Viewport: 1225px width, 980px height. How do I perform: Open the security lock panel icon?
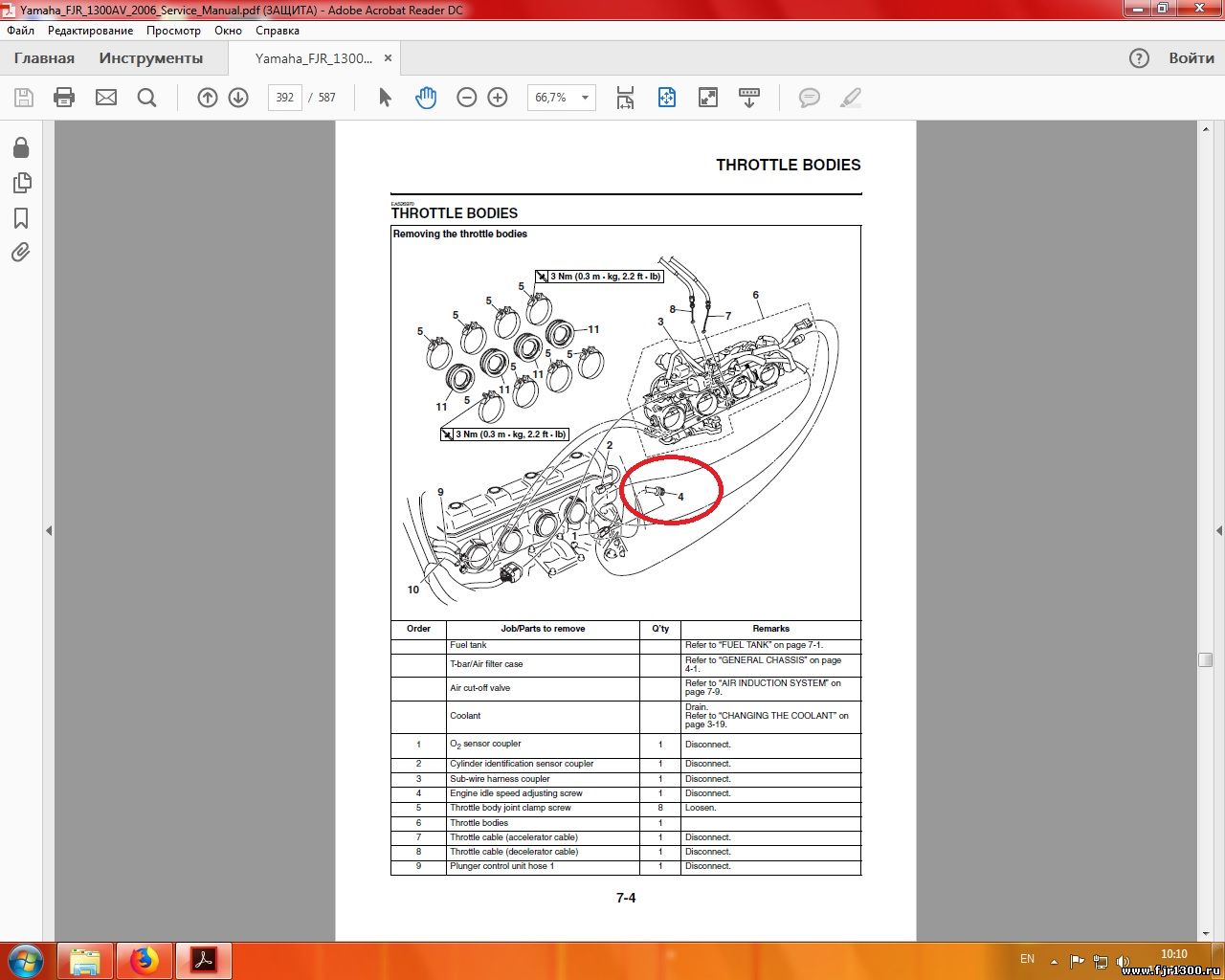coord(21,147)
